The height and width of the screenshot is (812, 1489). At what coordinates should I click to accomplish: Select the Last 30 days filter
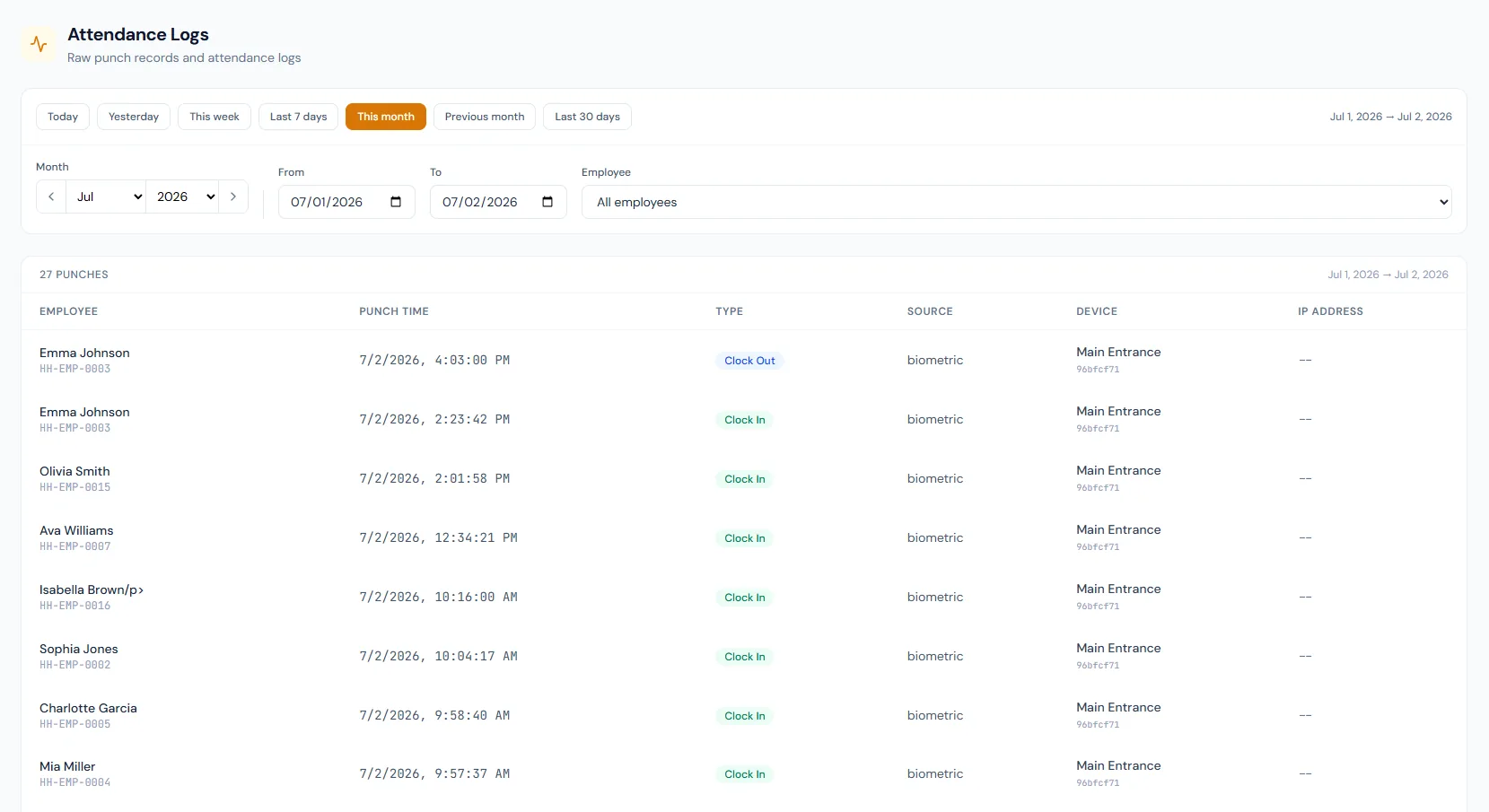click(587, 117)
